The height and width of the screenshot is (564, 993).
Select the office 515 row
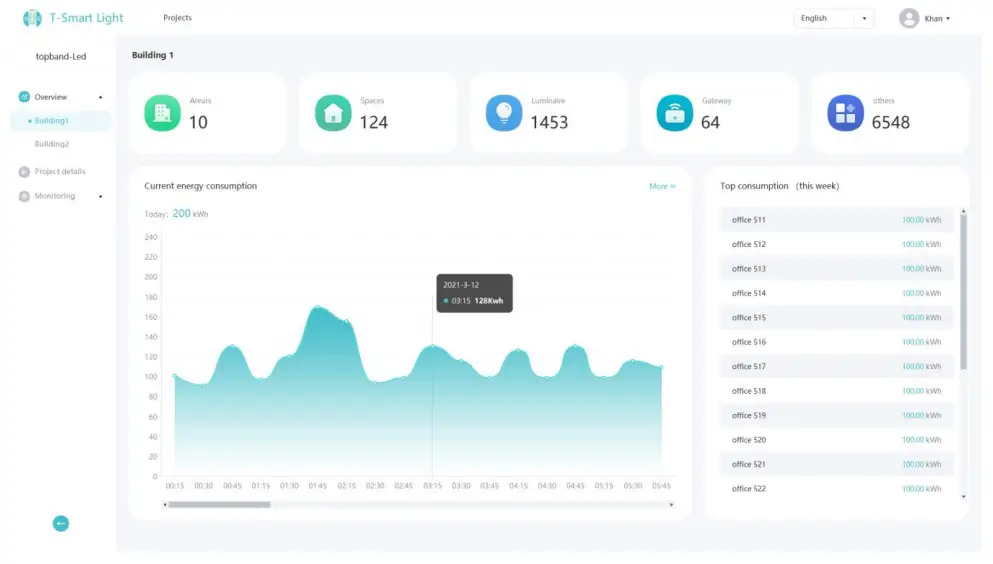836,318
